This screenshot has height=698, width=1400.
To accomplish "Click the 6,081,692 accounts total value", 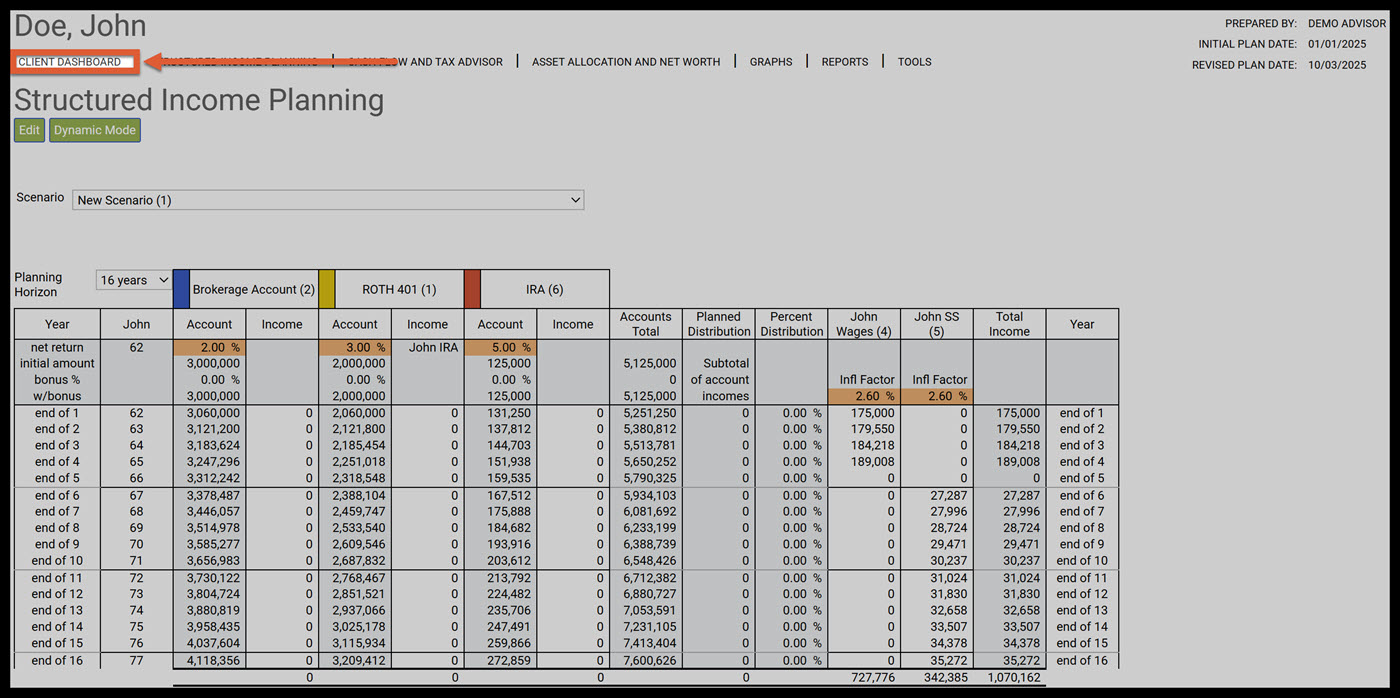I will pyautogui.click(x=650, y=512).
